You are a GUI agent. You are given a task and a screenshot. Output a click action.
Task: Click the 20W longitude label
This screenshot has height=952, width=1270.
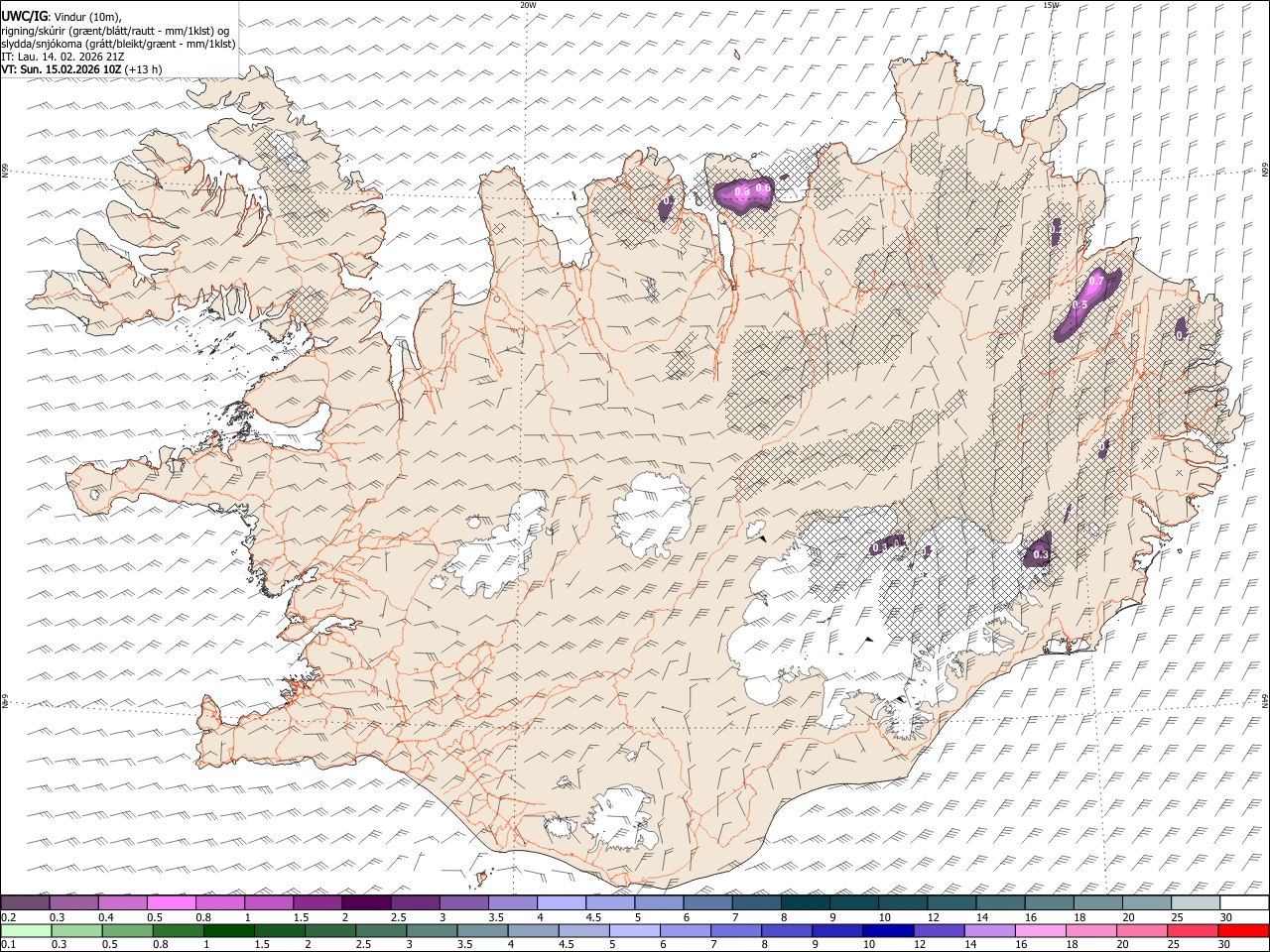tap(528, 5)
